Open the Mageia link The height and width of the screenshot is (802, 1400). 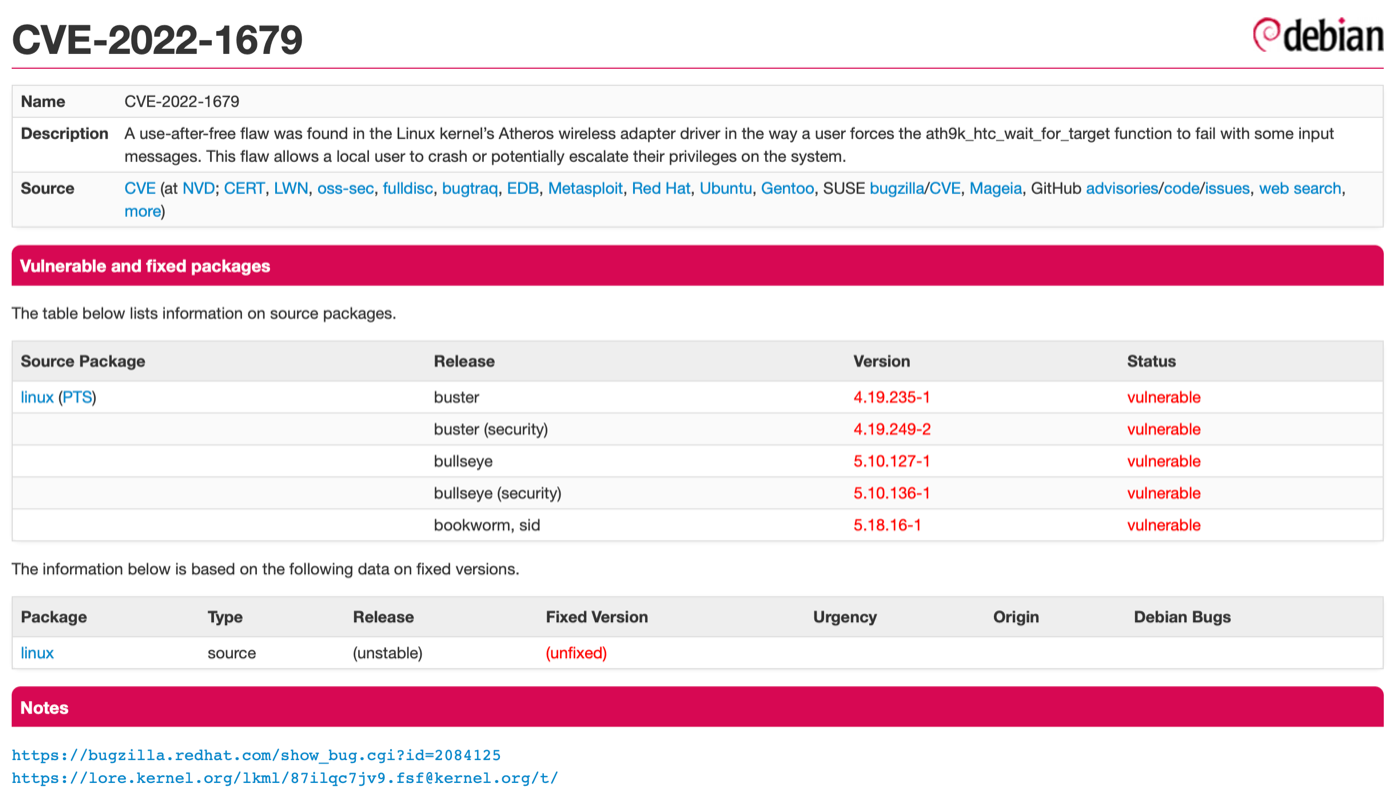[x=995, y=188]
